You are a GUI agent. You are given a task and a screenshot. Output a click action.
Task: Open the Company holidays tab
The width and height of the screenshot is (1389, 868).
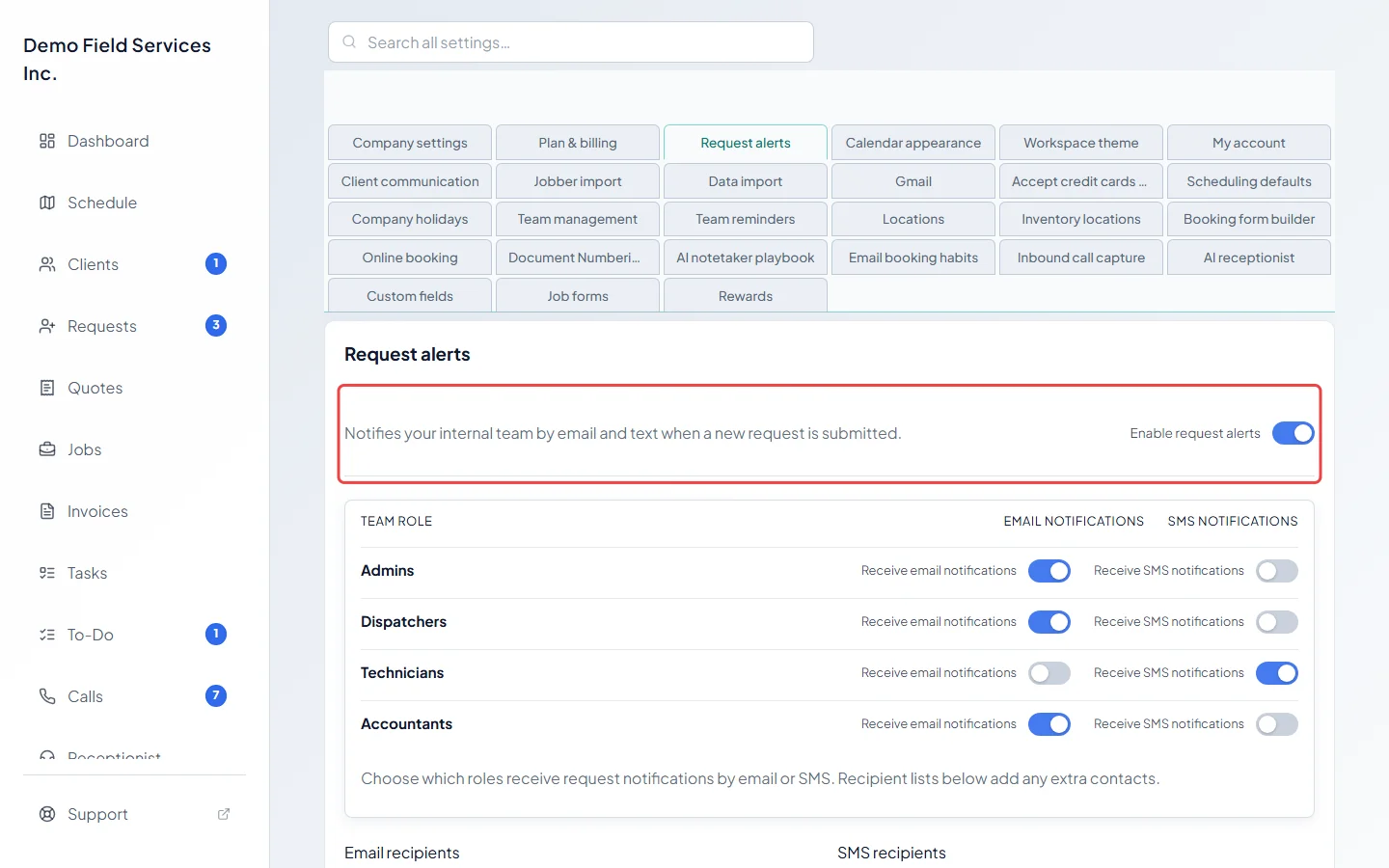[x=410, y=219]
